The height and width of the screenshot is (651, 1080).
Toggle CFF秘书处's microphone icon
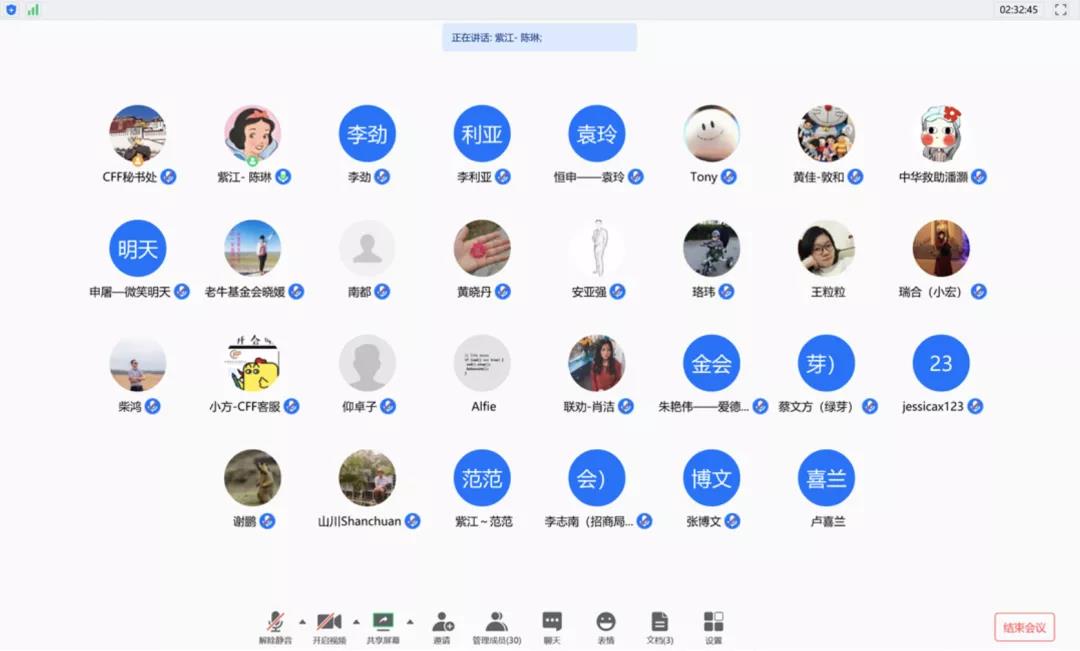pyautogui.click(x=169, y=176)
